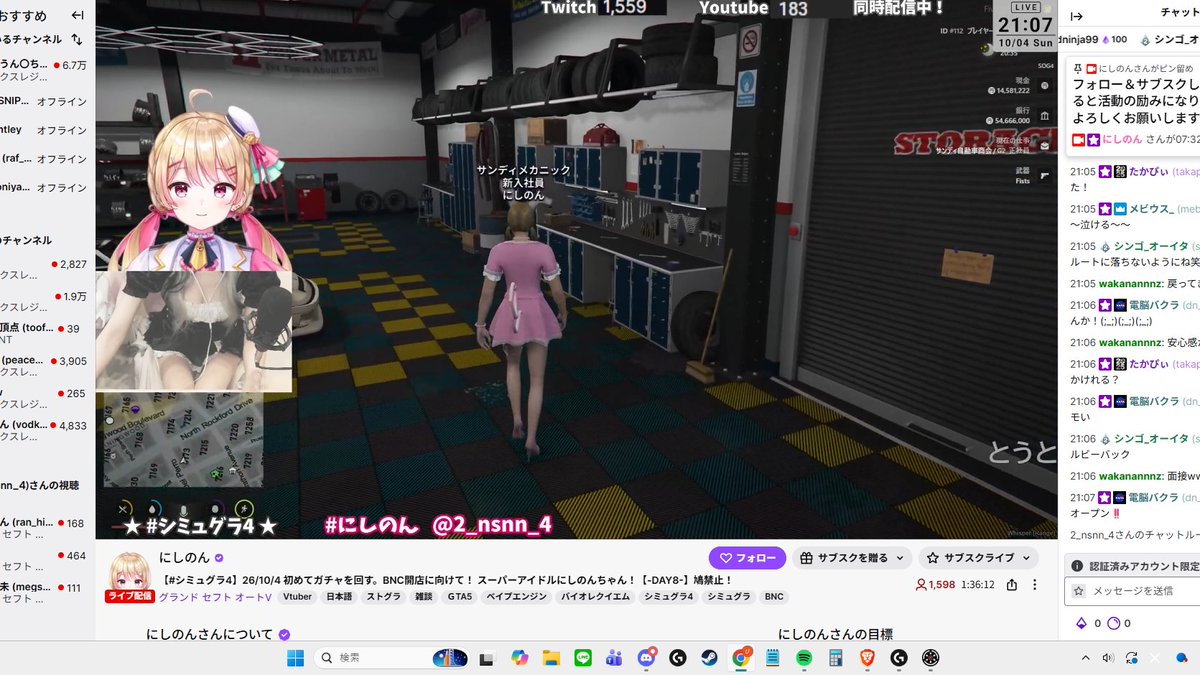
Task: Click the 日本語 tag
Action: click(x=340, y=597)
